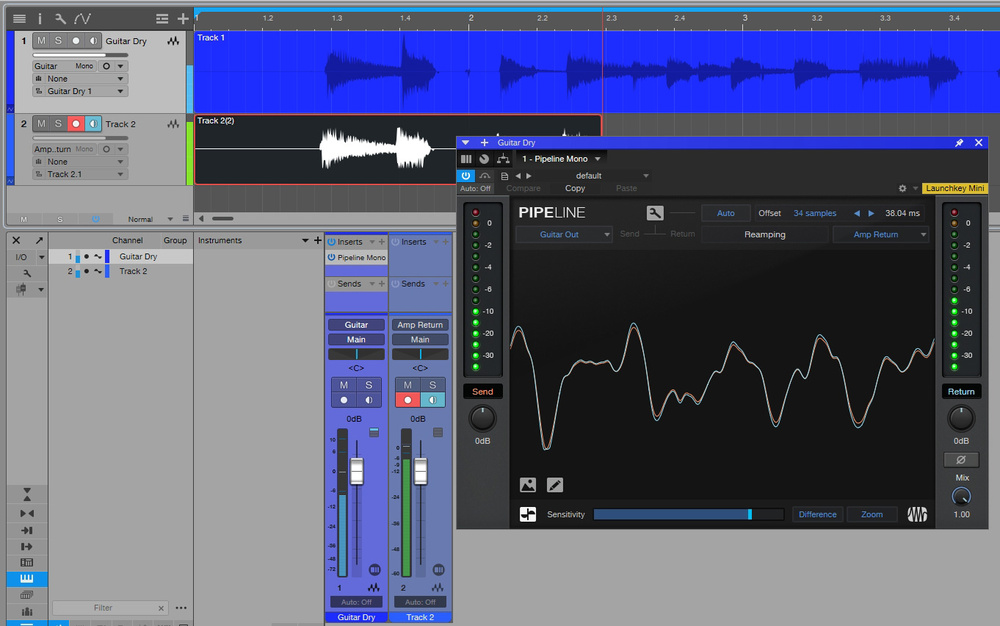Click Compare in Pipeline plugin header
The width and height of the screenshot is (1000, 626).
click(x=523, y=188)
